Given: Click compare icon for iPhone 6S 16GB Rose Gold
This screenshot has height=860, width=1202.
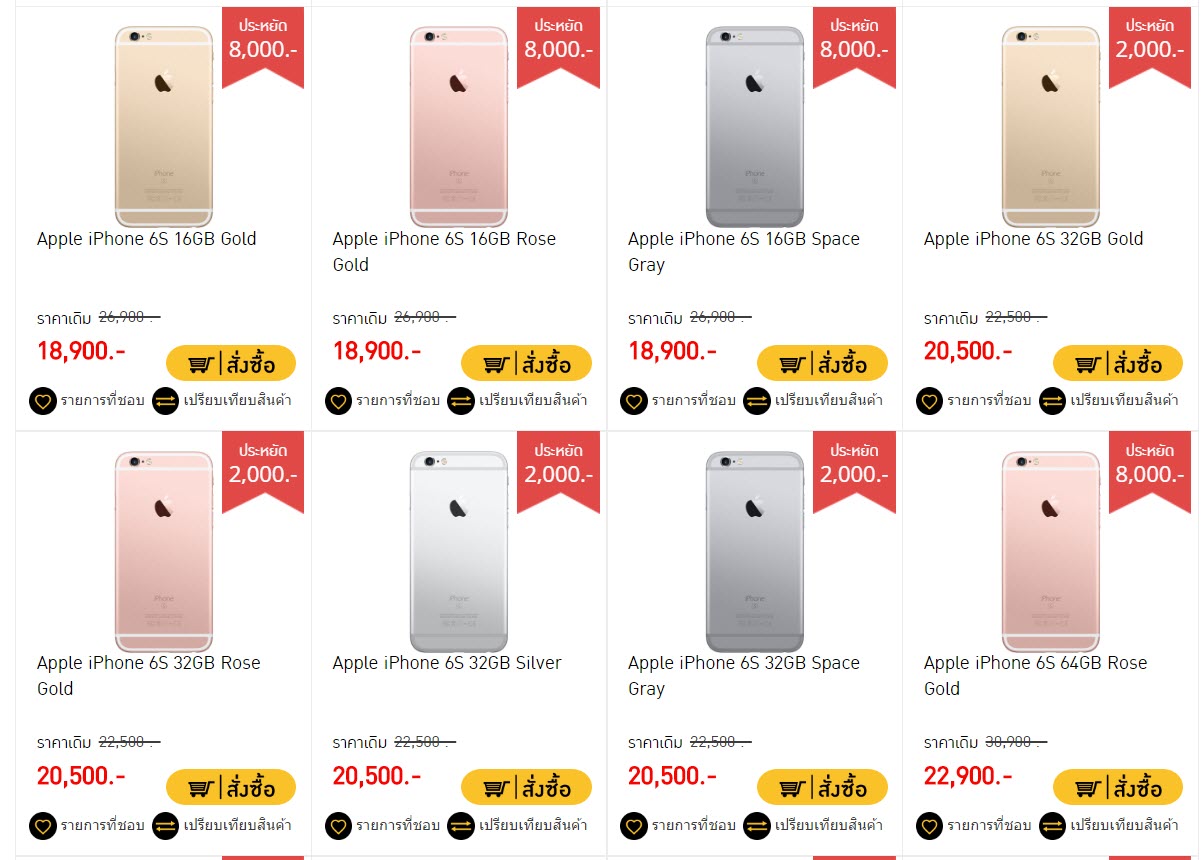Looking at the screenshot, I should coord(461,401).
